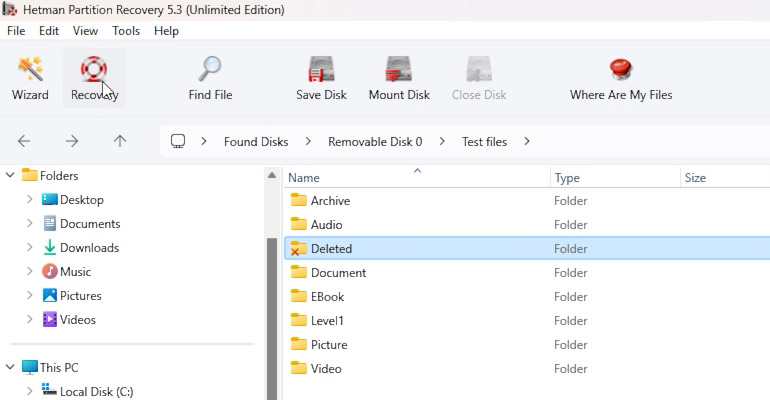Select the EBook folder name
Screen dimensions: 770x400
click(x=327, y=296)
